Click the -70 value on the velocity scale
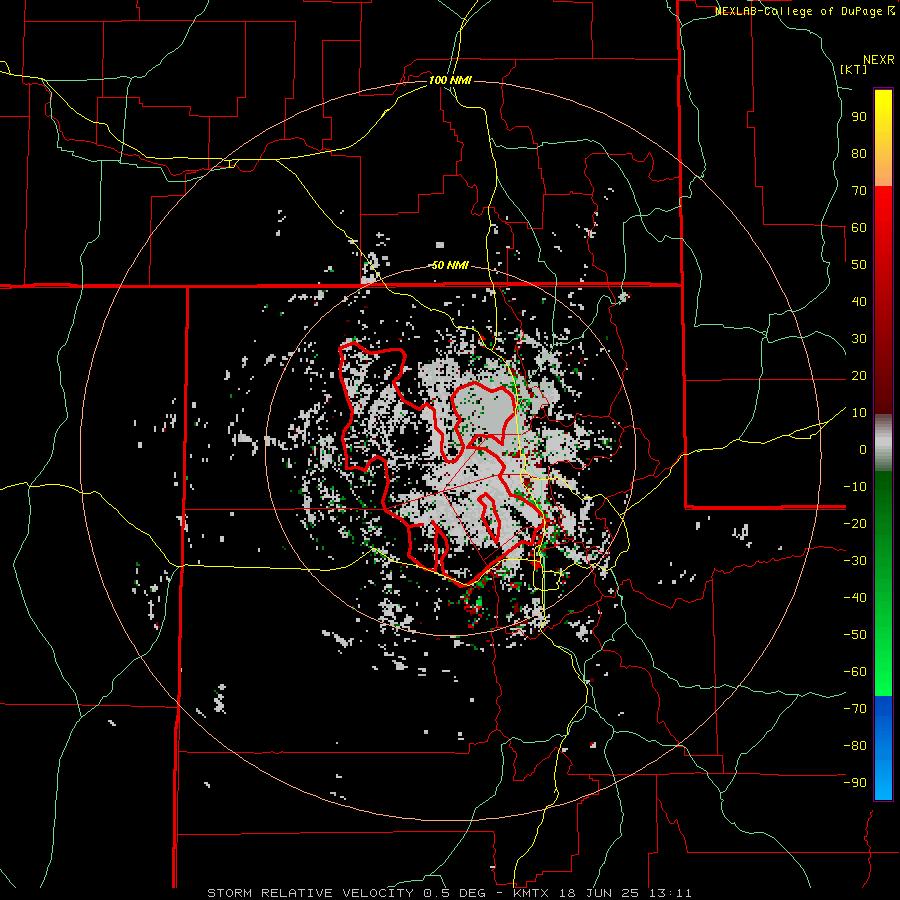900x900 pixels. coord(855,709)
